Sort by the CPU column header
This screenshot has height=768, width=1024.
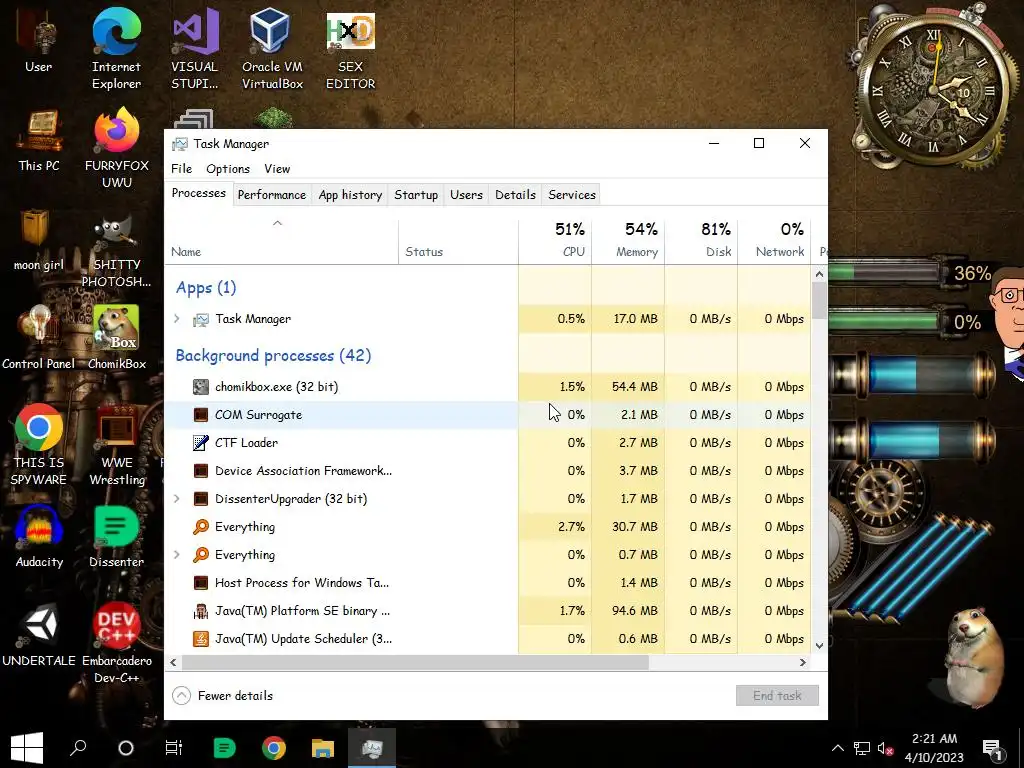(555, 240)
